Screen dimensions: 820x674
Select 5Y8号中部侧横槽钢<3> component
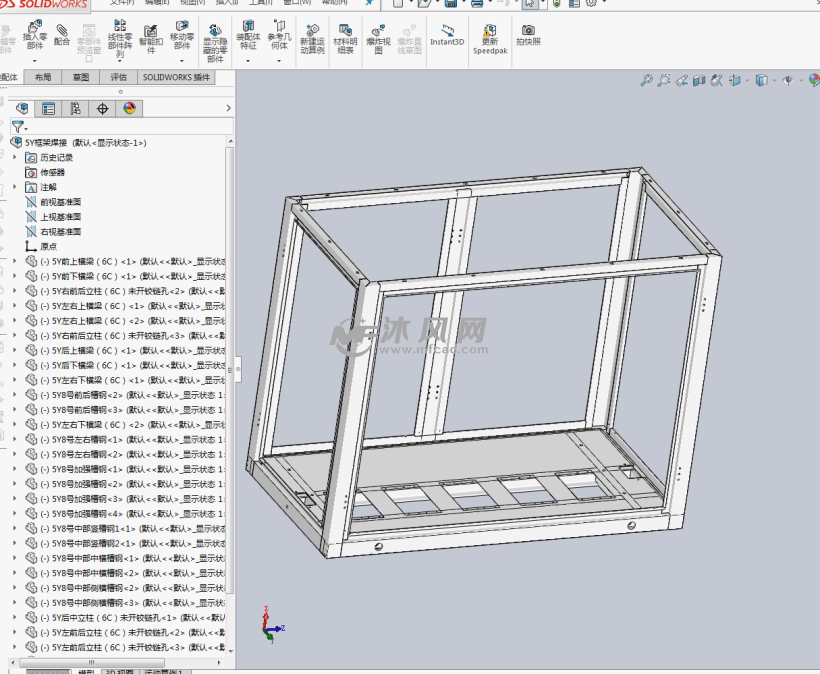(x=126, y=602)
